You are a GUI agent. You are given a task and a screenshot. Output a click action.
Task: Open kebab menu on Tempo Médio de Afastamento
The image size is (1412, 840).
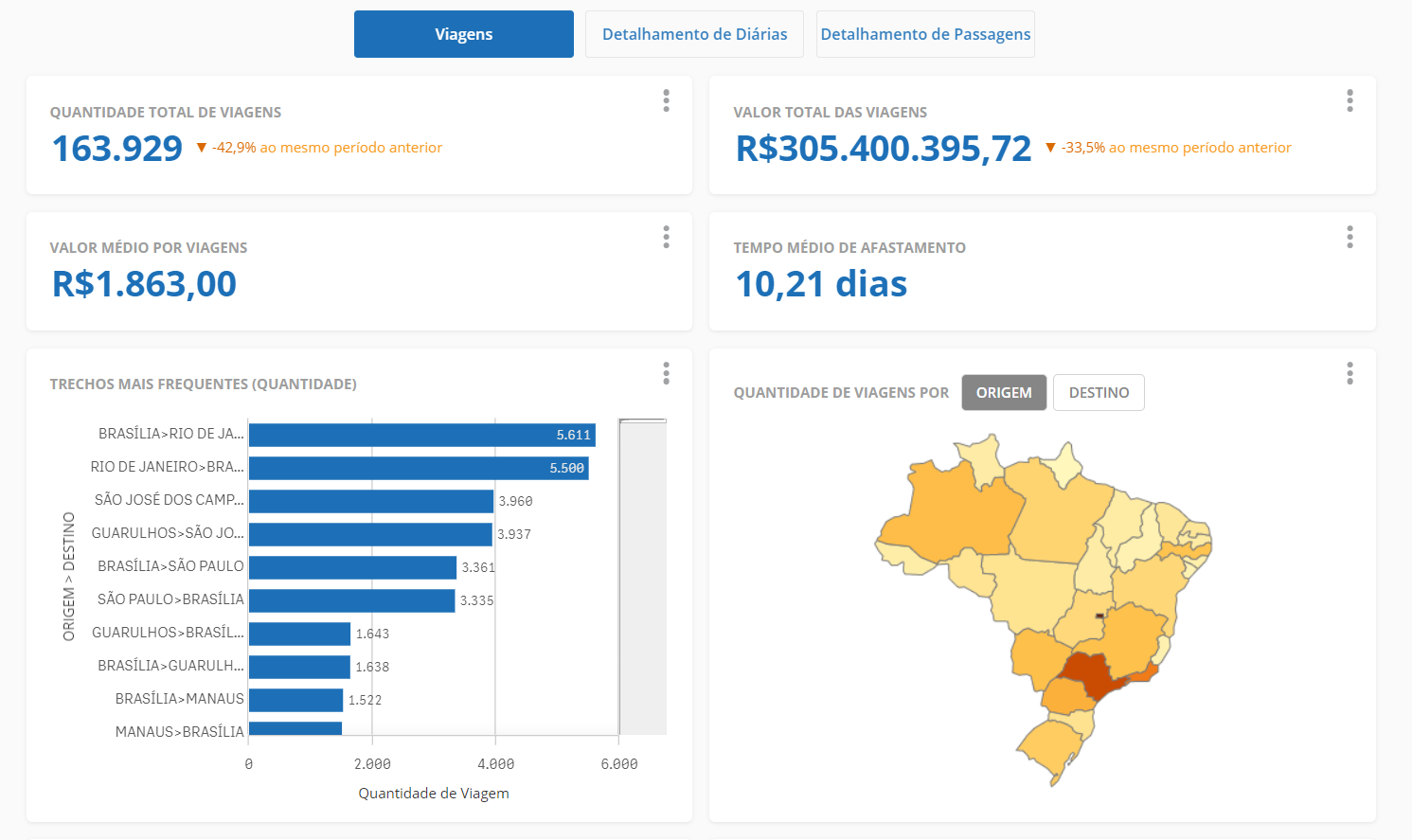click(x=1349, y=237)
